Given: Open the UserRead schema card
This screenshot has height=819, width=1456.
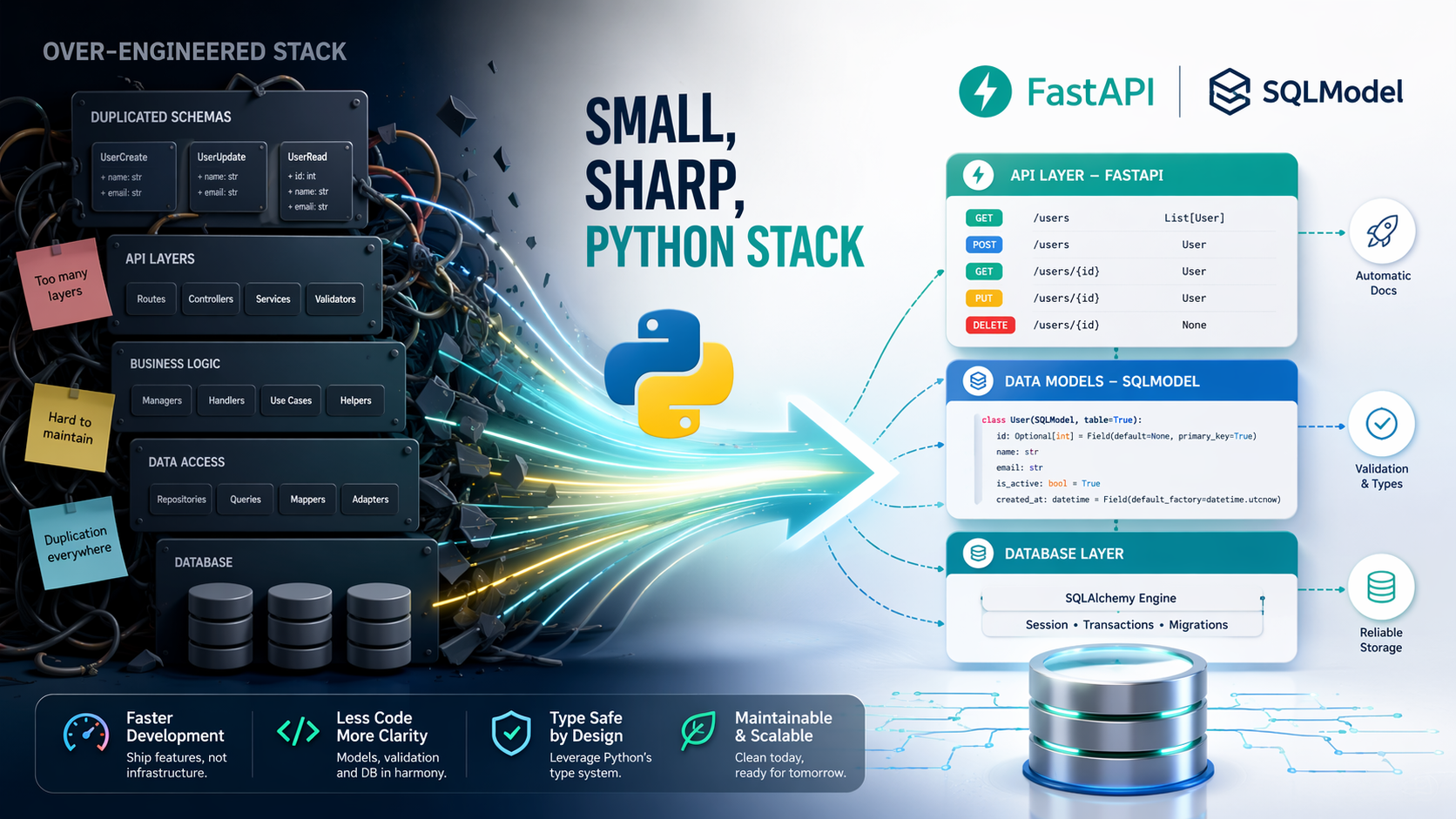Looking at the screenshot, I should [x=315, y=181].
